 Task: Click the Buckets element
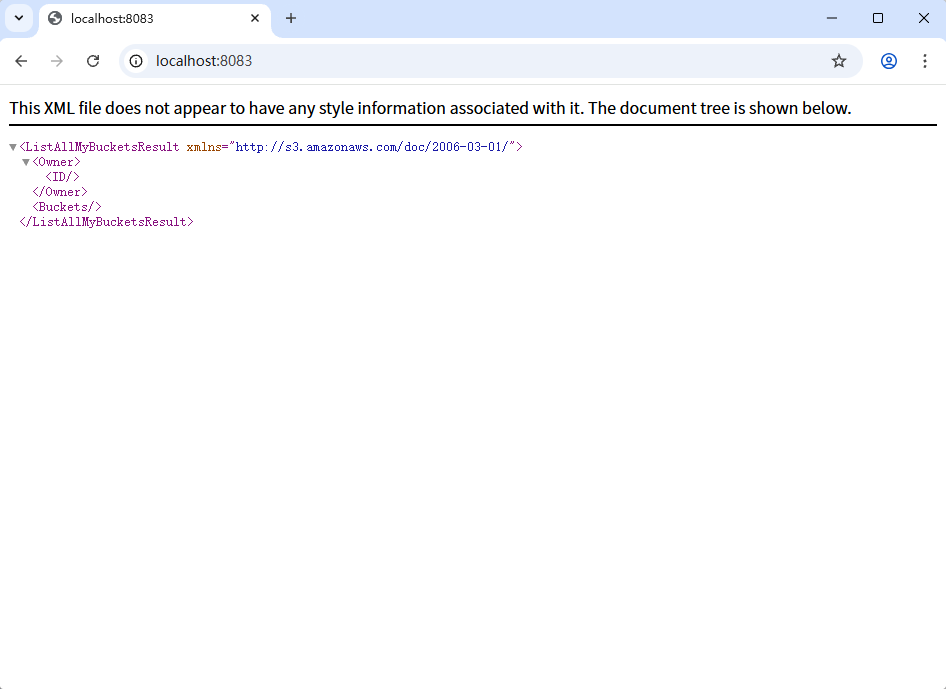click(67, 207)
